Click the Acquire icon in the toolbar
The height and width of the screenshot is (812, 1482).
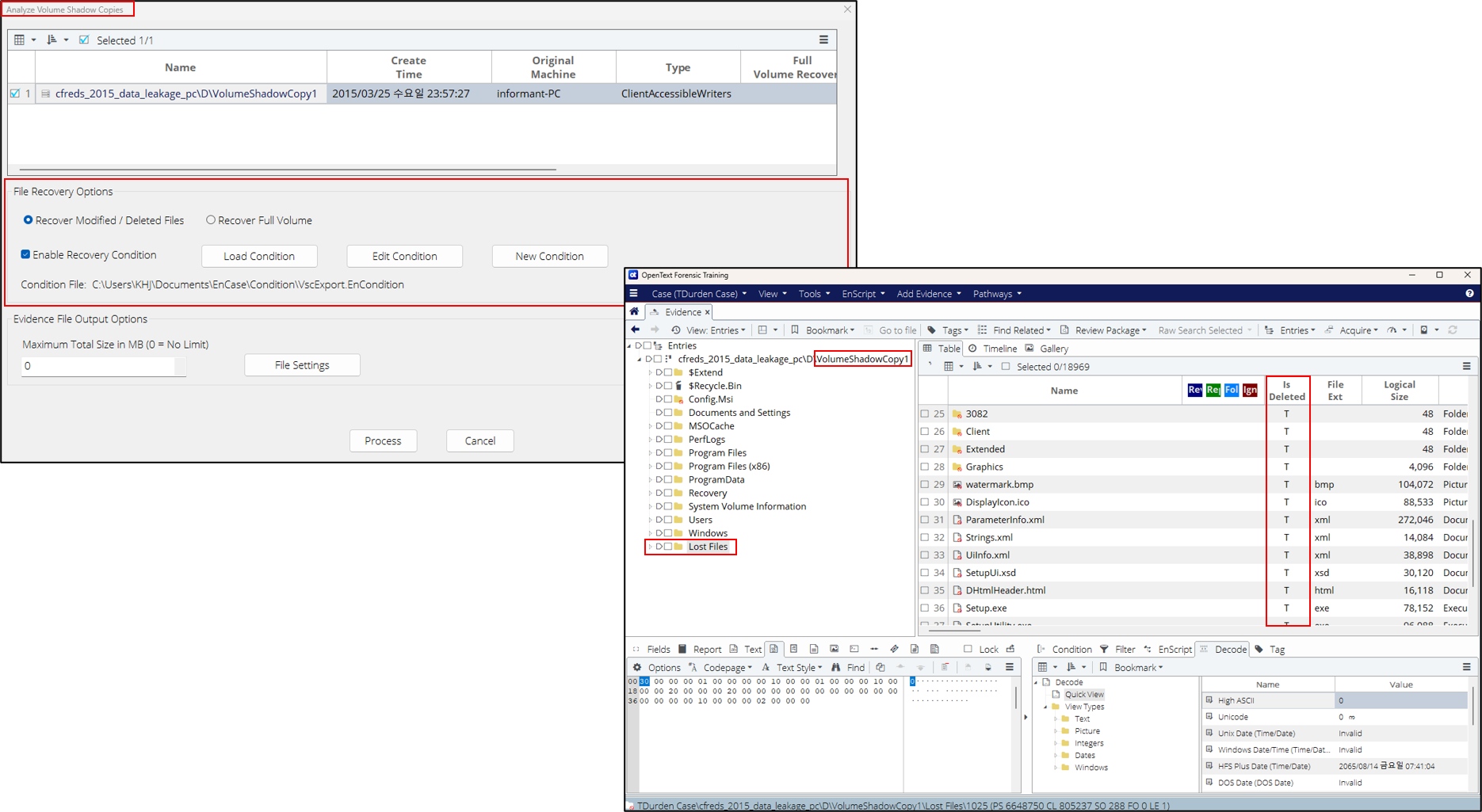click(1329, 330)
